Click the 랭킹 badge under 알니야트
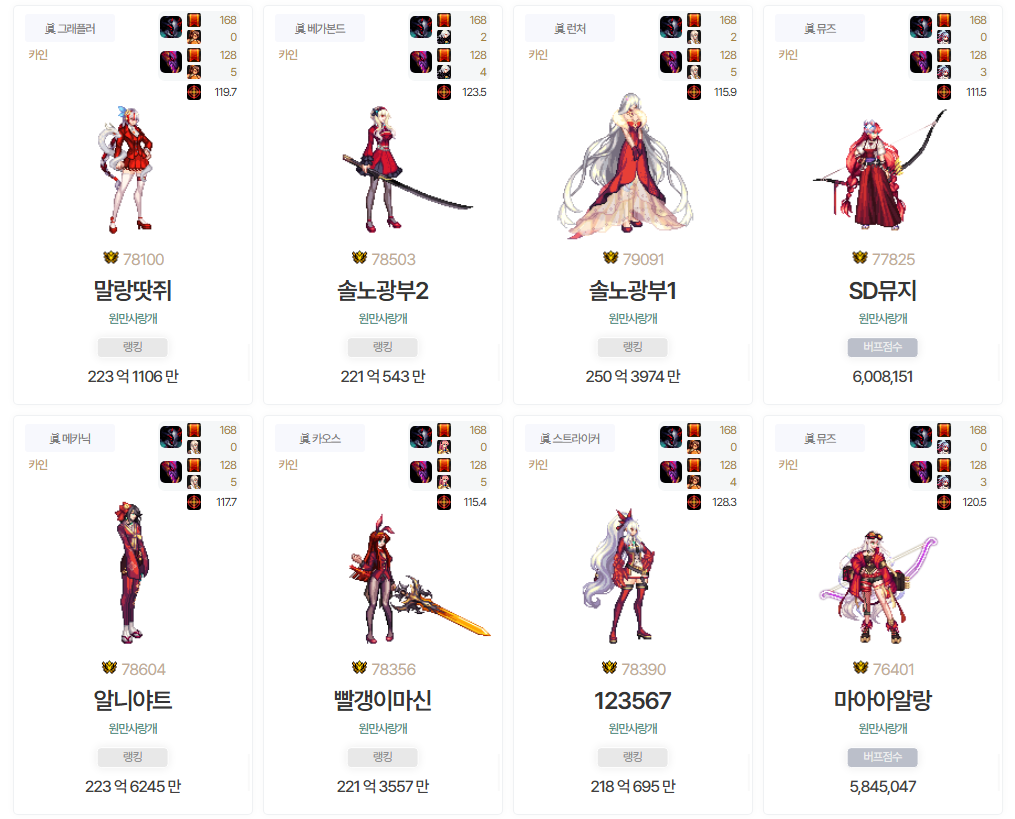1015x819 pixels. point(133,757)
